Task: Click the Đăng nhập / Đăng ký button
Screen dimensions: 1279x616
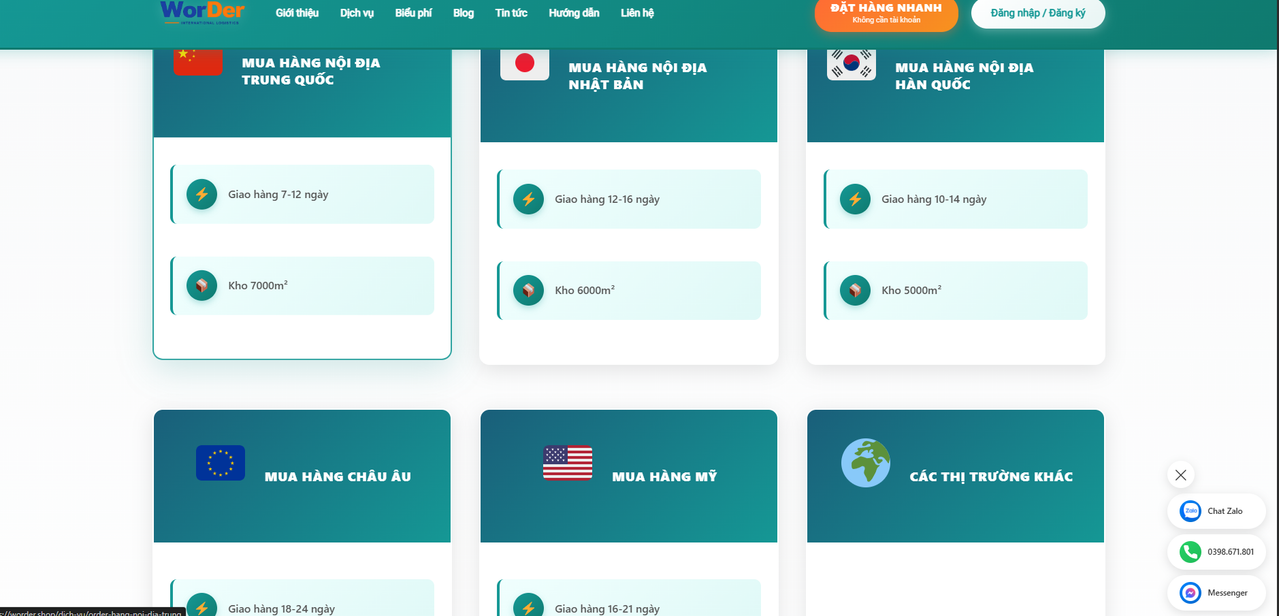Action: [x=1038, y=13]
